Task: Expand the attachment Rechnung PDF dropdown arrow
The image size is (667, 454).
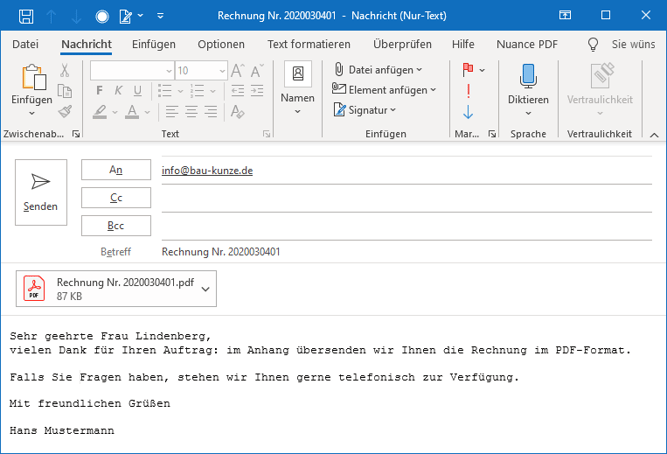Action: [206, 289]
